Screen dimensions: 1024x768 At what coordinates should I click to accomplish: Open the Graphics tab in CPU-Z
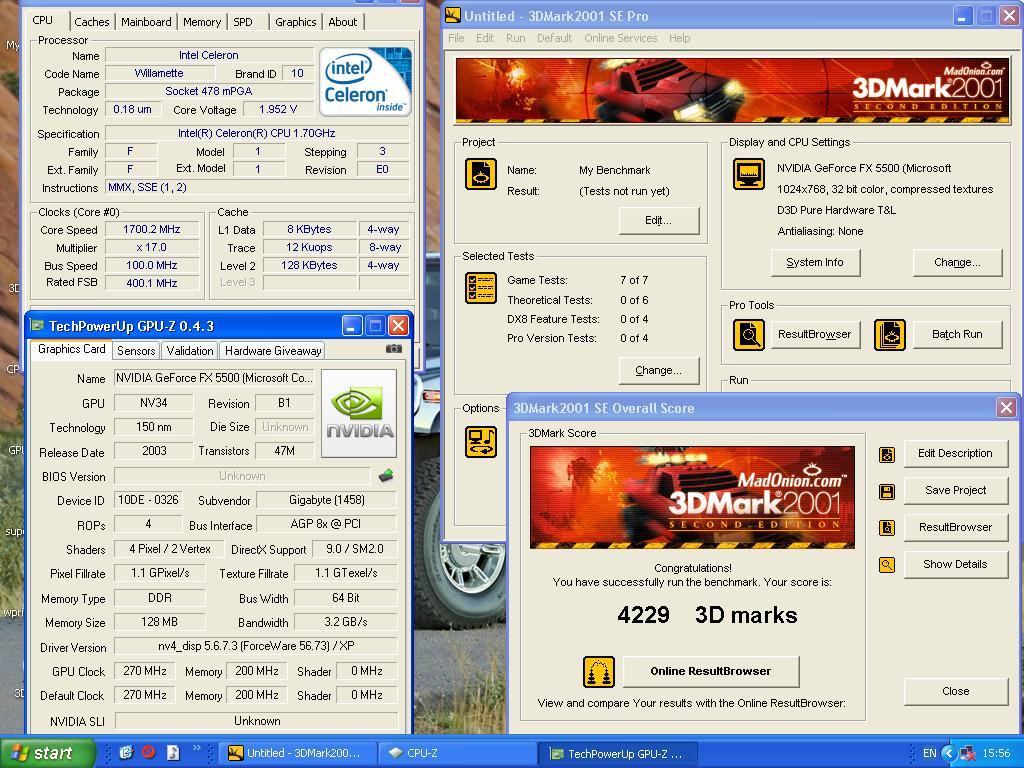[x=295, y=22]
